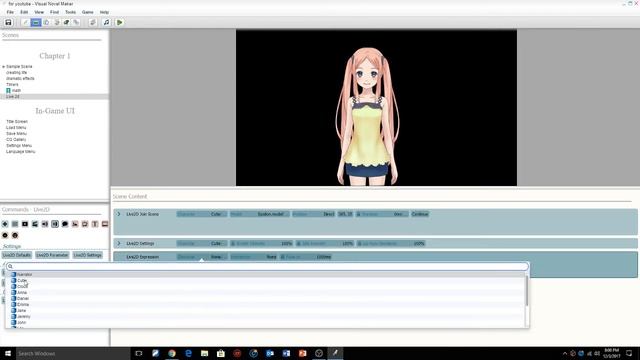Expand the Live2D Join Scene command
This screenshot has width=640, height=360.
119,214
